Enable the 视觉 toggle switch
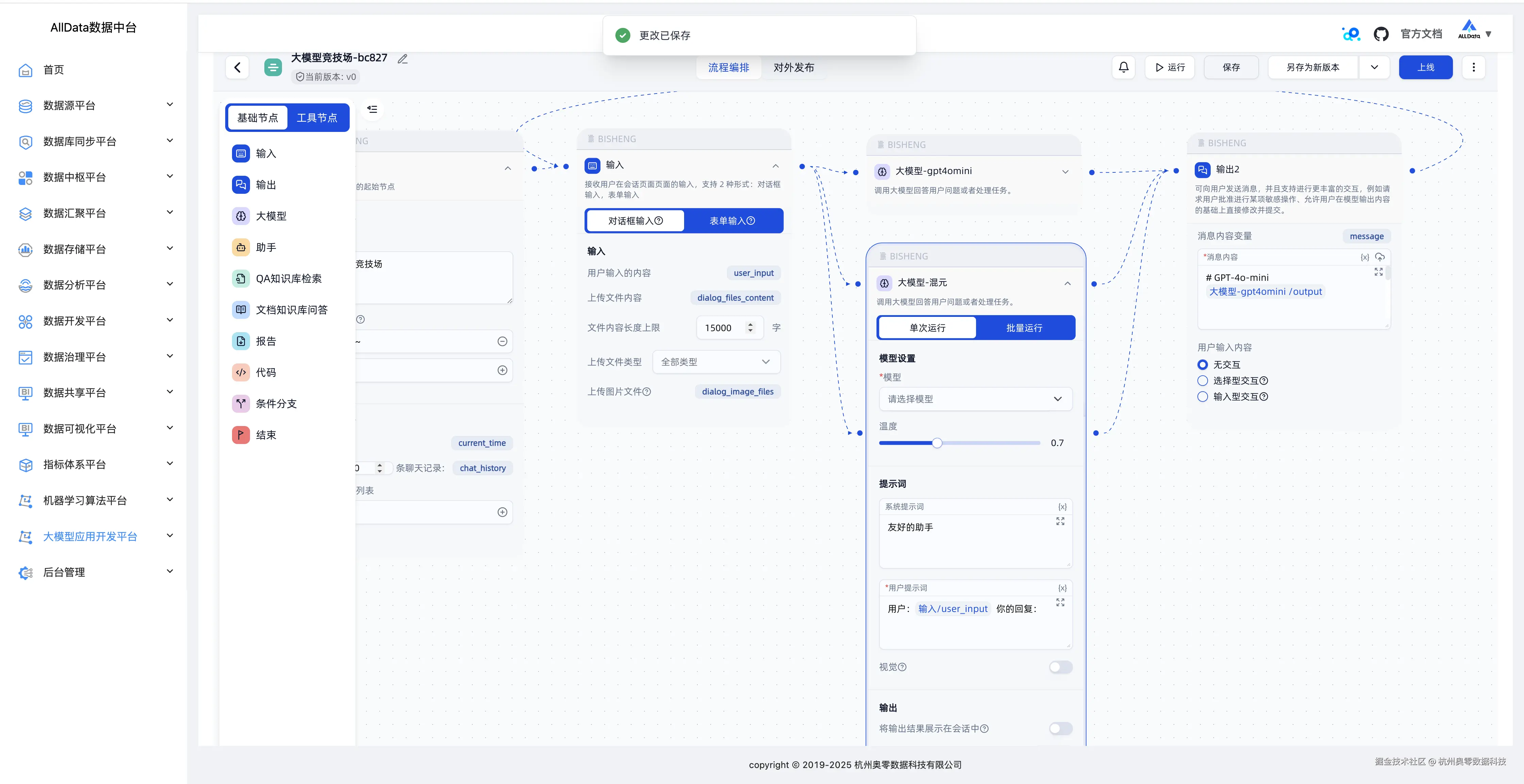Screen dimensions: 1524x784 tap(1060, 667)
